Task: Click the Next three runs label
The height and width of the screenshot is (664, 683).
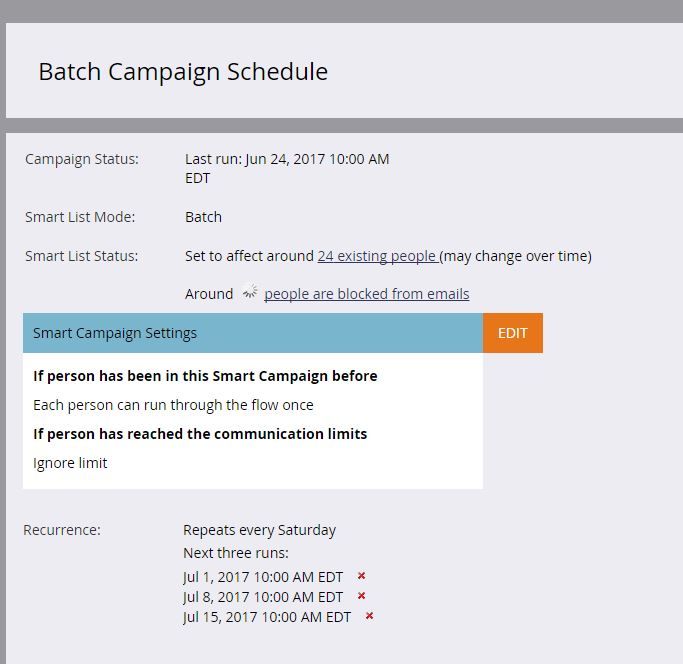Action: pyautogui.click(x=236, y=553)
